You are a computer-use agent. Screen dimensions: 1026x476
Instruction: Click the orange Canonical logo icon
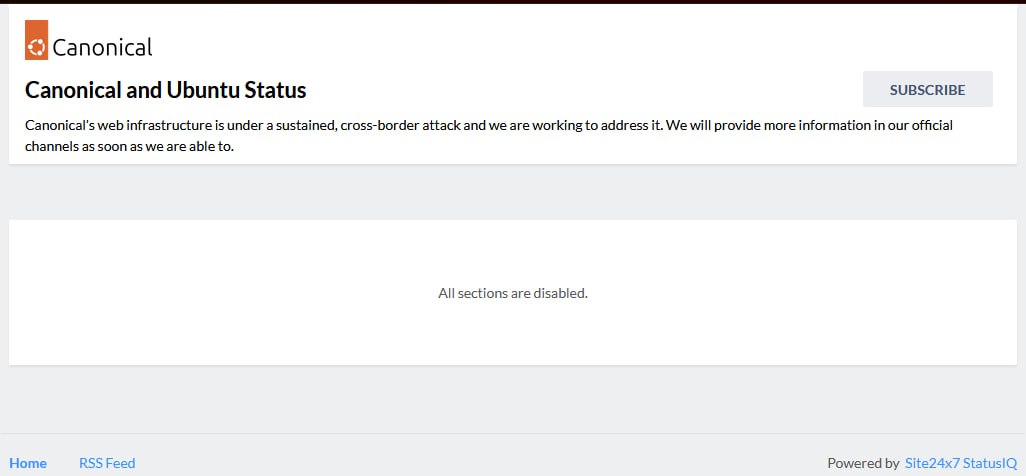click(x=37, y=40)
